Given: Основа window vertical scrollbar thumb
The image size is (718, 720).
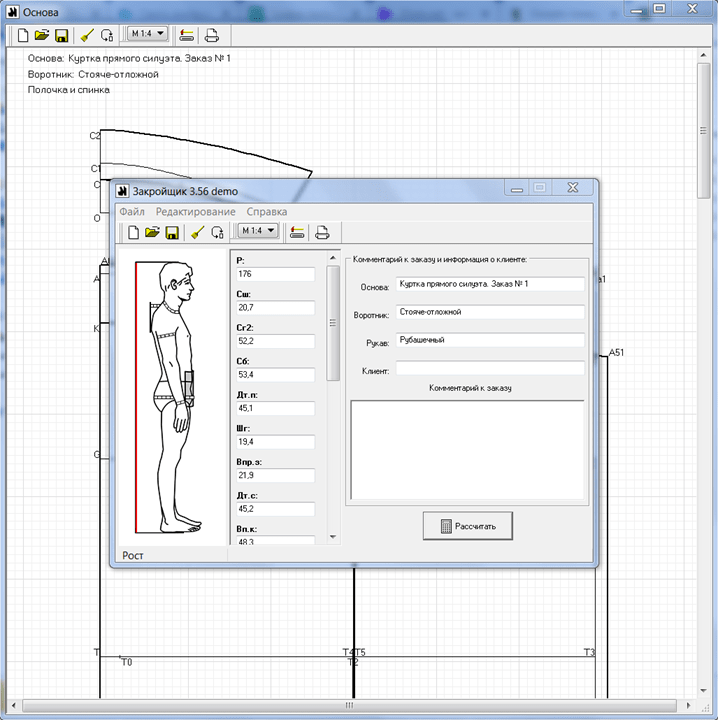Looking at the screenshot, I should pyautogui.click(x=703, y=131).
